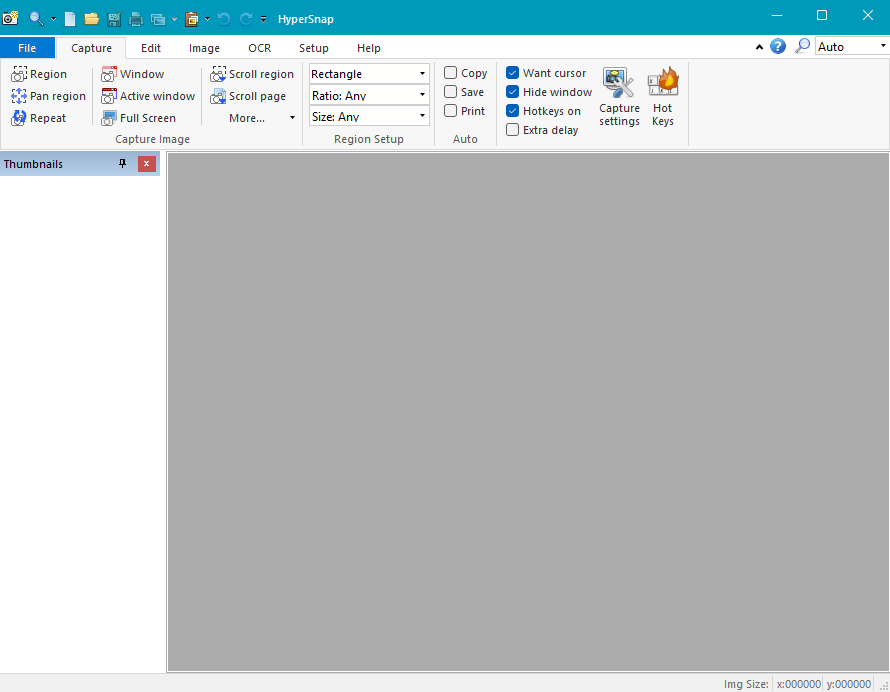This screenshot has height=692, width=890.
Task: Click the magnifier icon beside the Auto zoom box
Action: pyautogui.click(x=801, y=47)
